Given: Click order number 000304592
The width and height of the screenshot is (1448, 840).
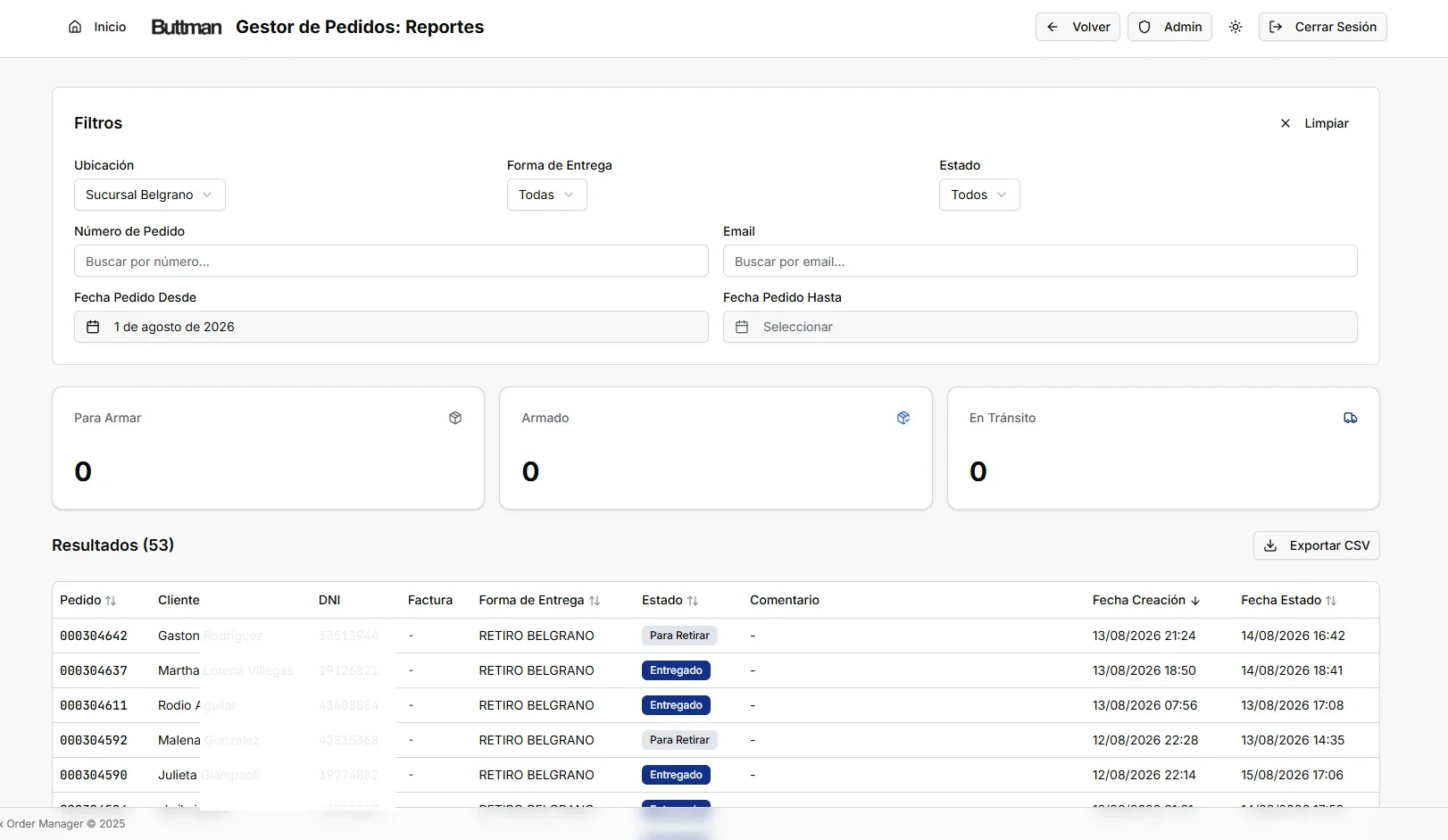Looking at the screenshot, I should (94, 740).
